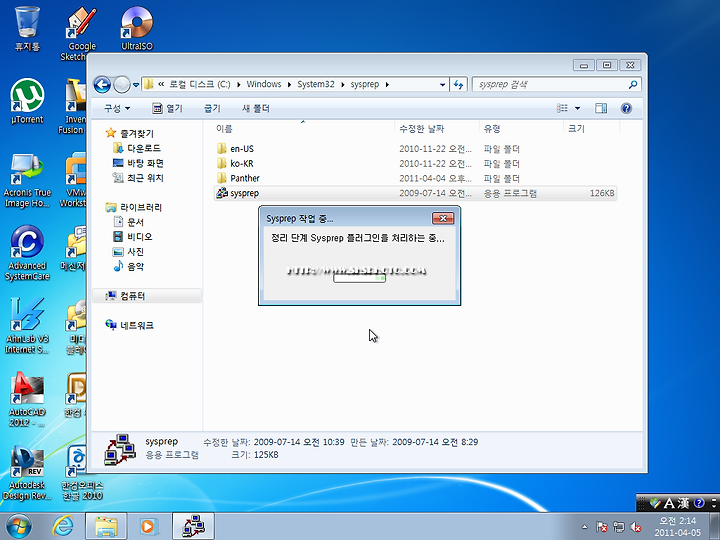Image resolution: width=720 pixels, height=540 pixels.
Task: Go to 바탕 화면 in navigation pane
Action: tap(138, 163)
